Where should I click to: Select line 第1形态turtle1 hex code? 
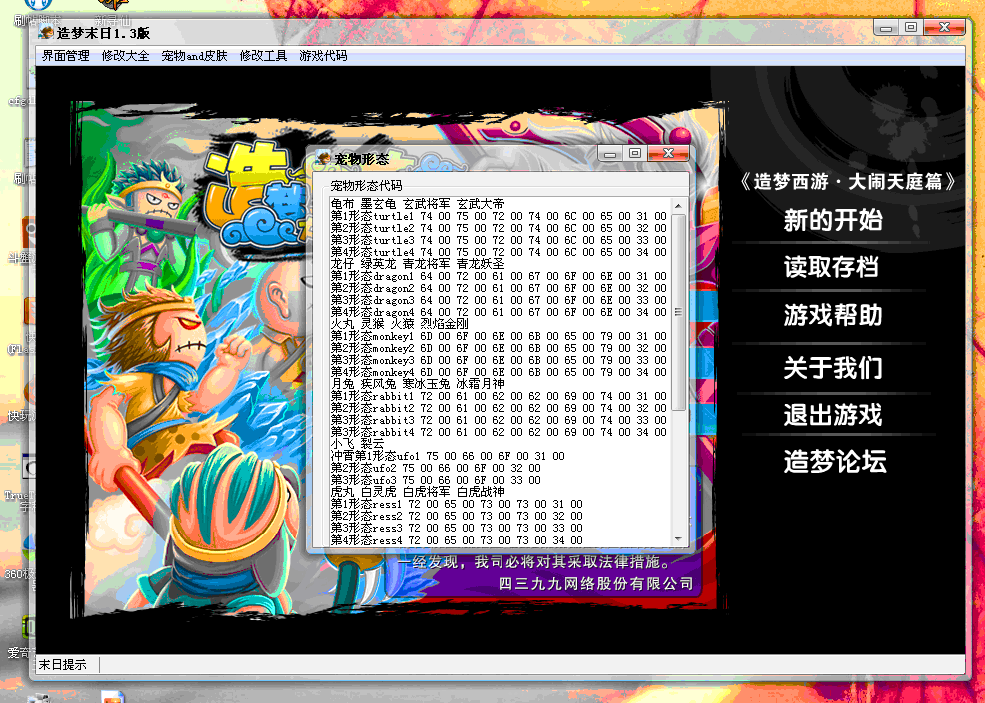[x=499, y=216]
